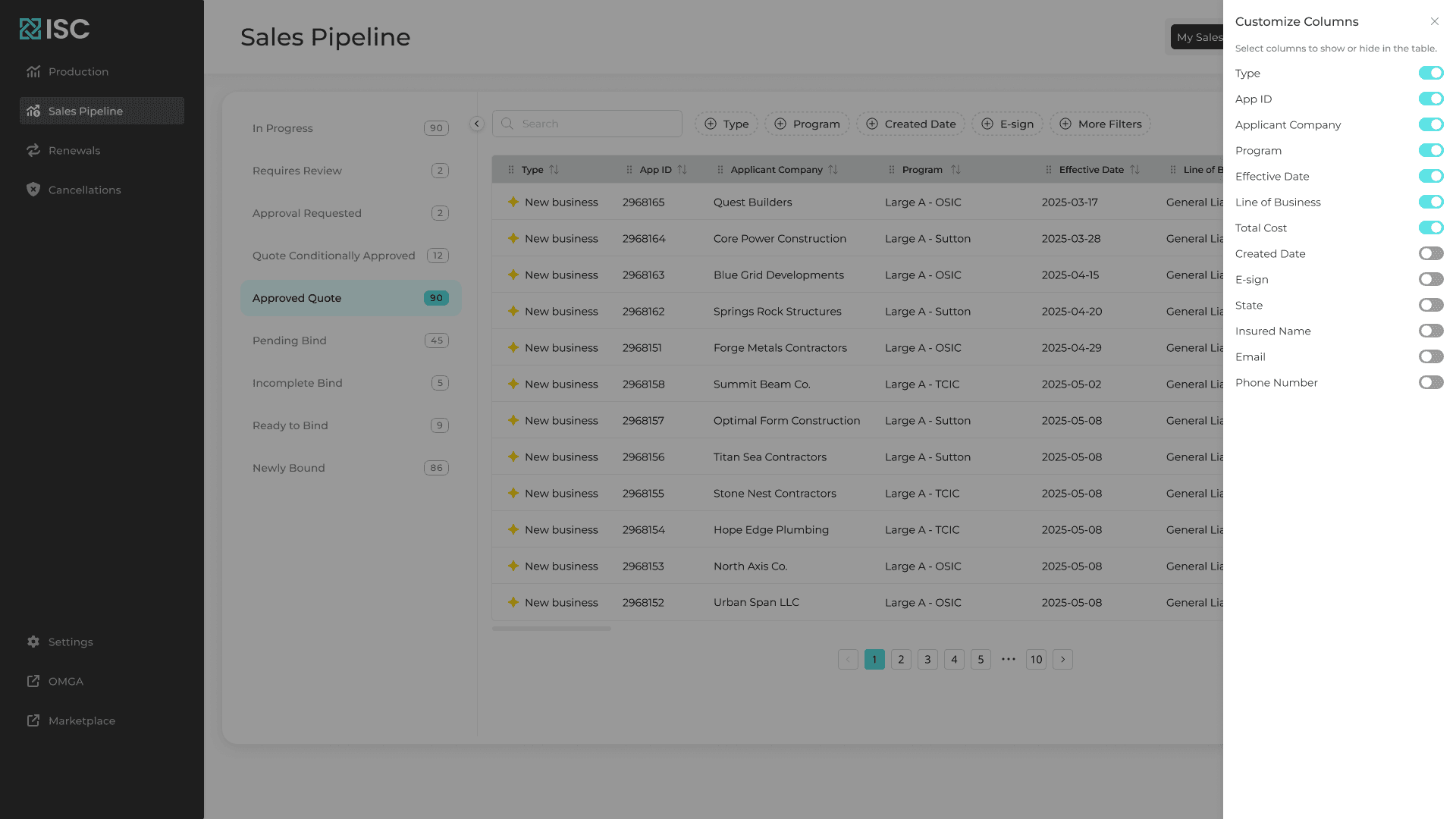Click the Type column drag handle

point(511,170)
